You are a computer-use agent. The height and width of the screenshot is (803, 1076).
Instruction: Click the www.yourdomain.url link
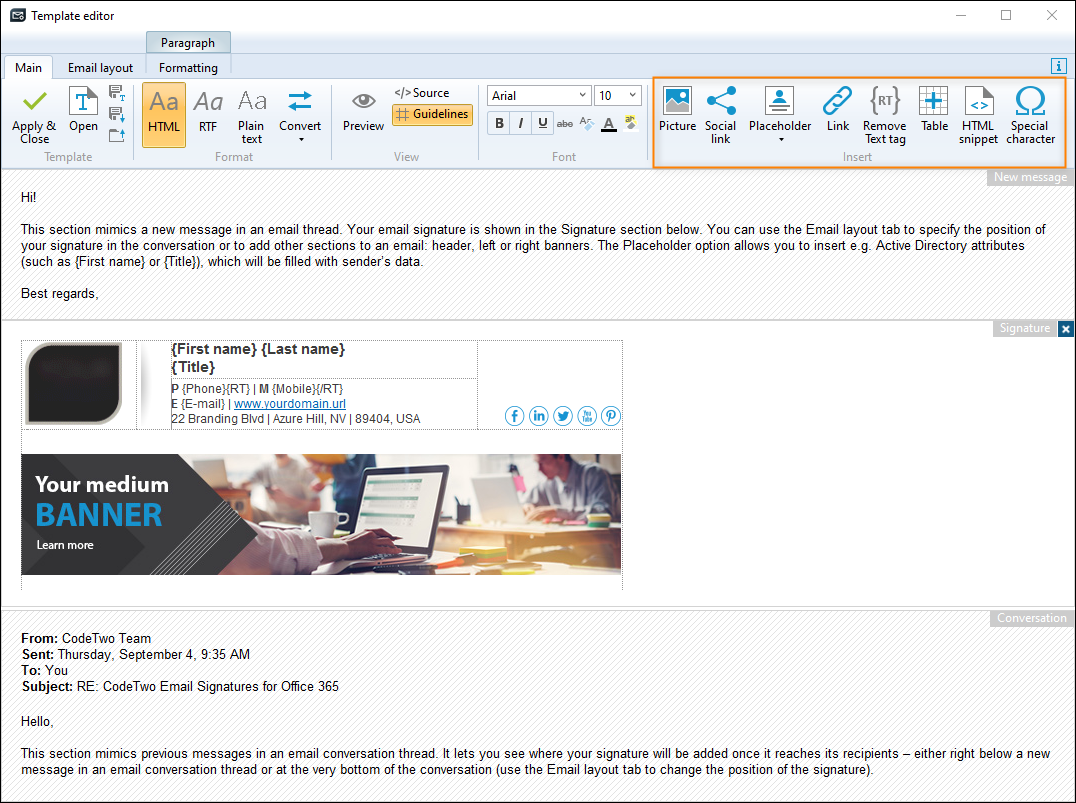click(290, 404)
